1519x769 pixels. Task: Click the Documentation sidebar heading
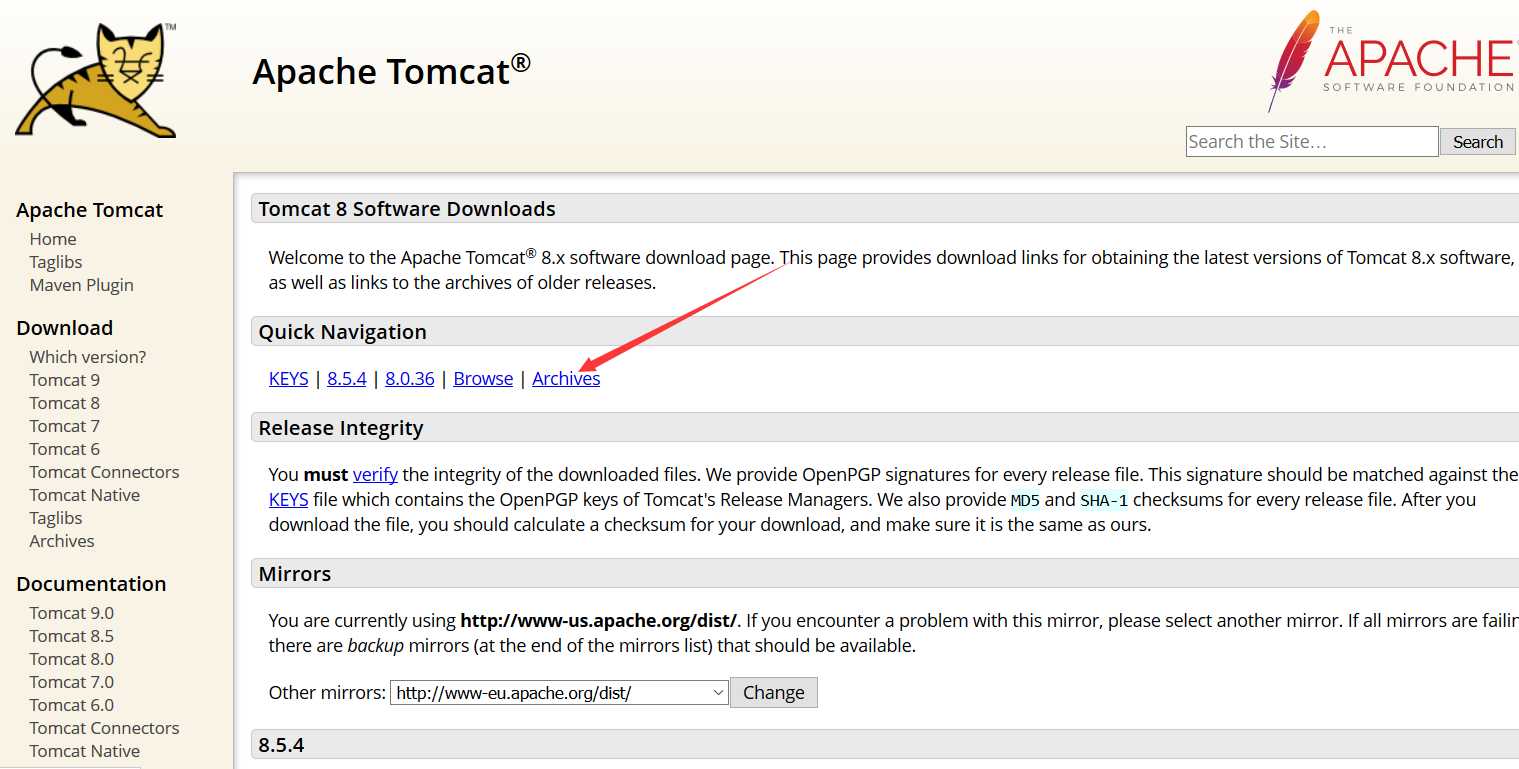pyautogui.click(x=91, y=584)
